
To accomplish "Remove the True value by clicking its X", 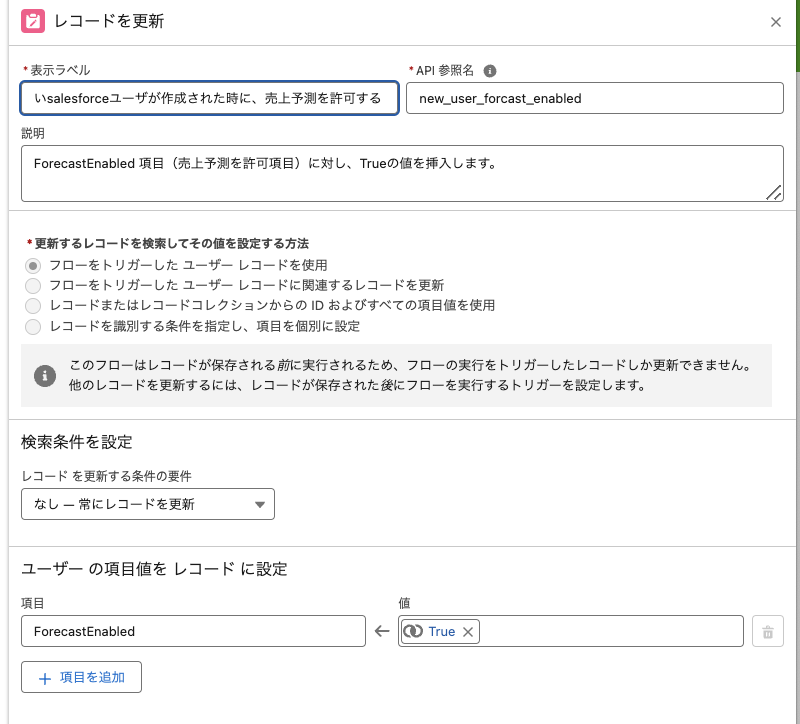I will coord(467,631).
